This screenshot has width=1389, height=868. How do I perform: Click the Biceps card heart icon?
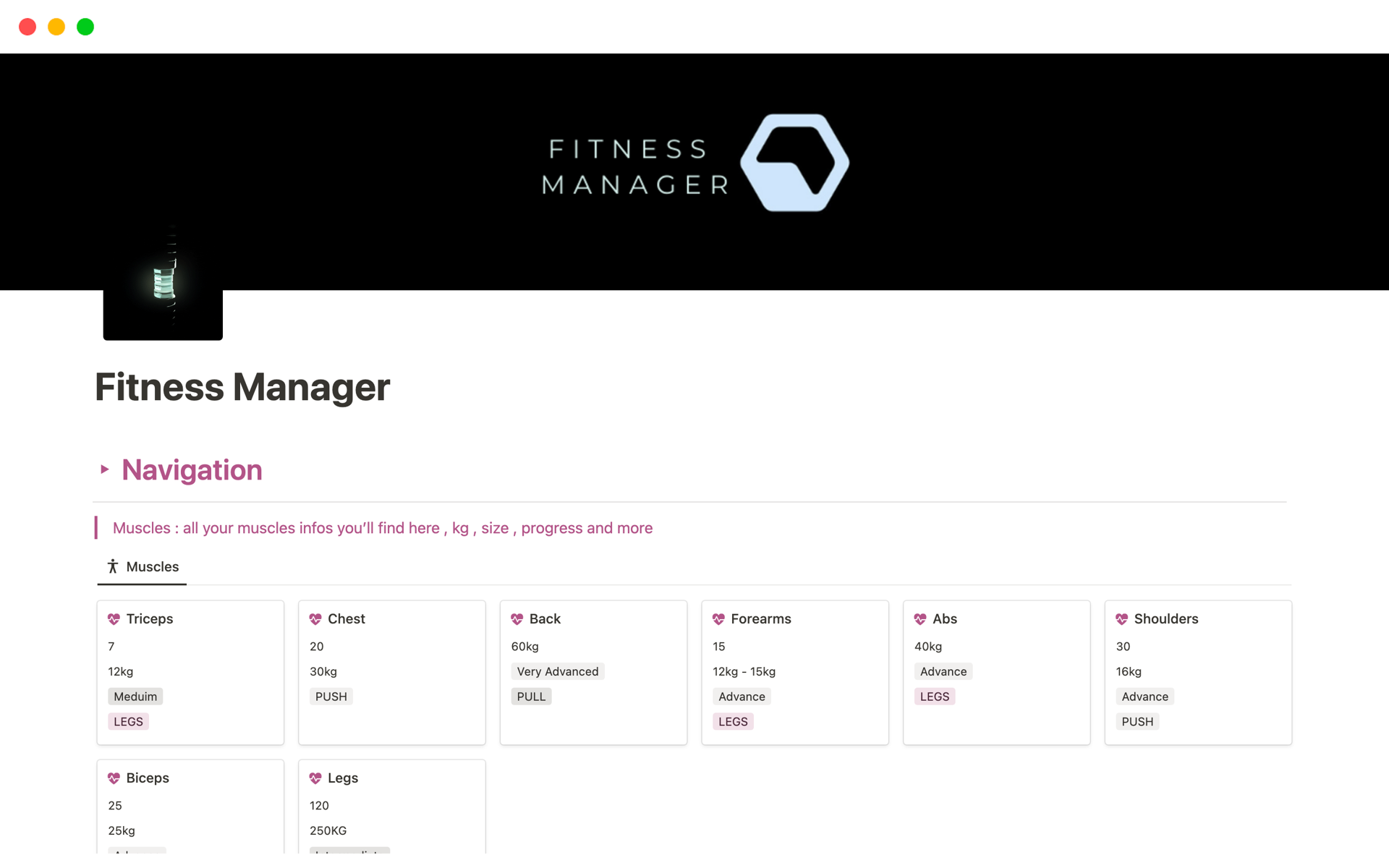pos(114,778)
